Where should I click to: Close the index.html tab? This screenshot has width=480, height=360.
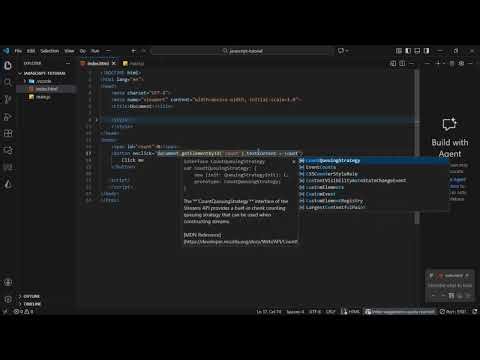(114, 63)
